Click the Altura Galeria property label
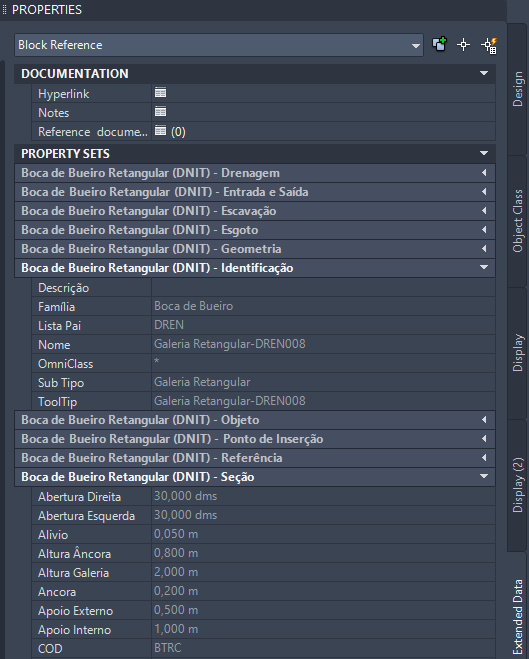Image resolution: width=529 pixels, height=659 pixels. [x=74, y=573]
